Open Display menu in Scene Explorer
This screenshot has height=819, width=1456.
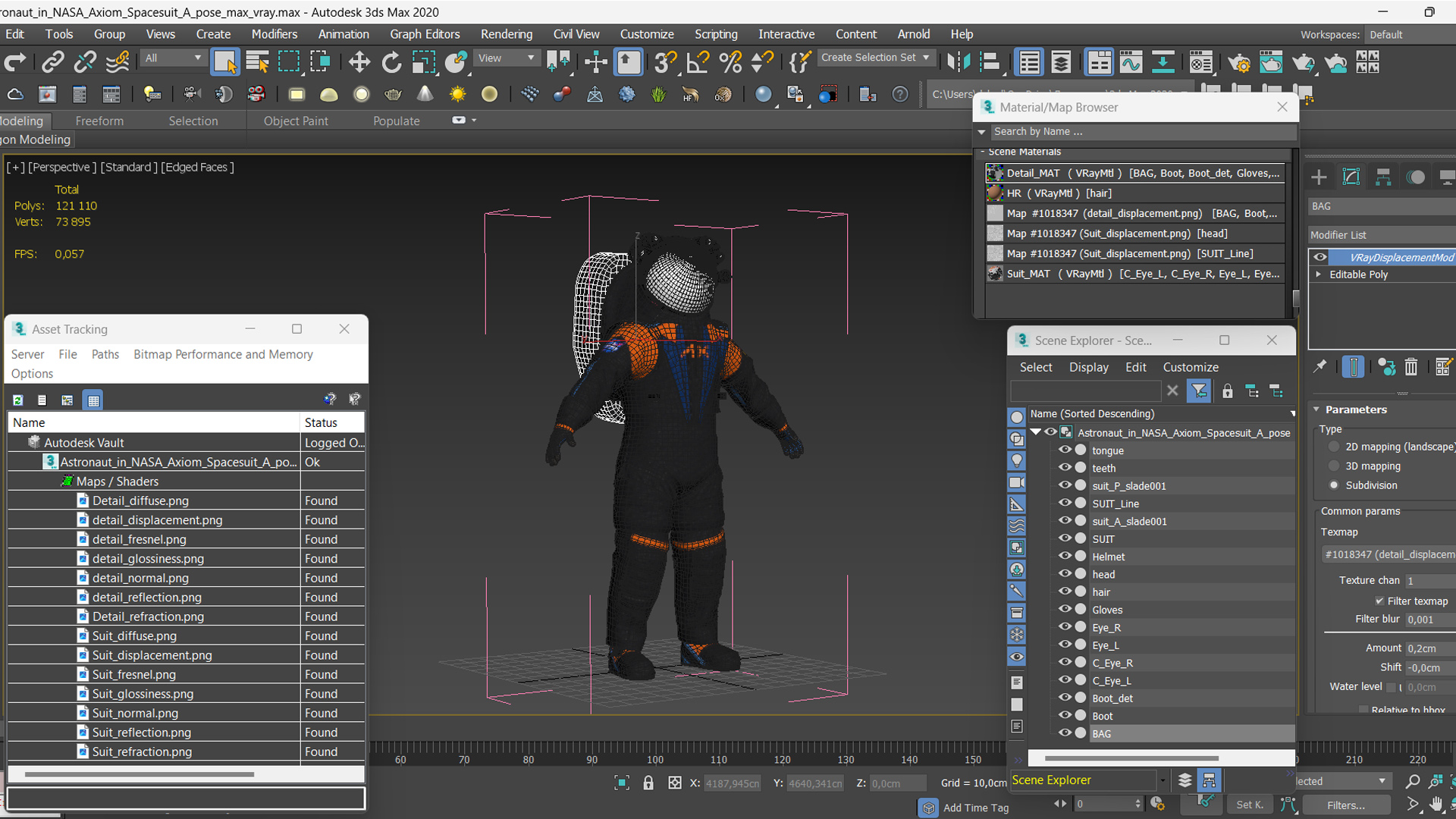[1088, 367]
